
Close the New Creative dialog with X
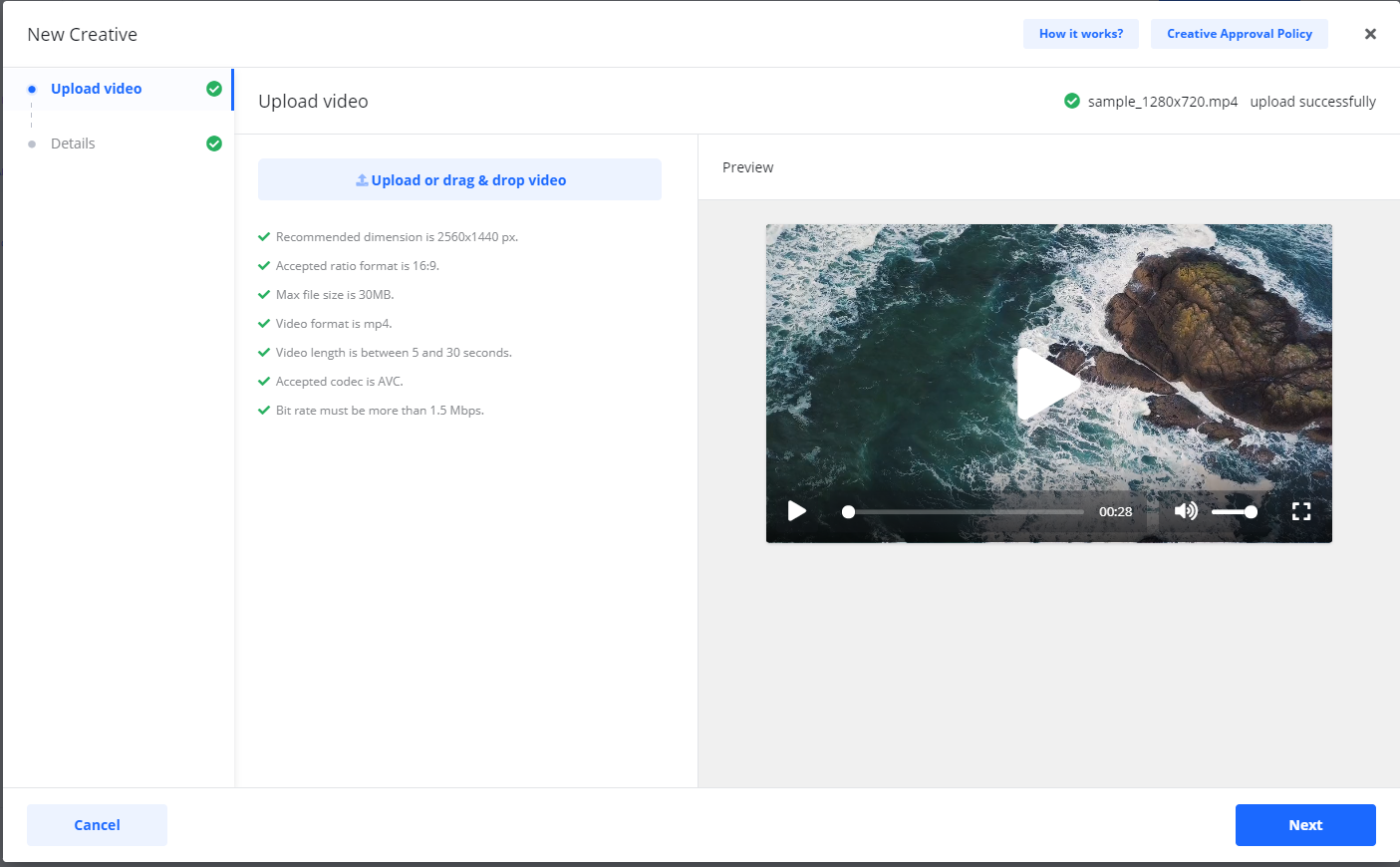tap(1370, 34)
